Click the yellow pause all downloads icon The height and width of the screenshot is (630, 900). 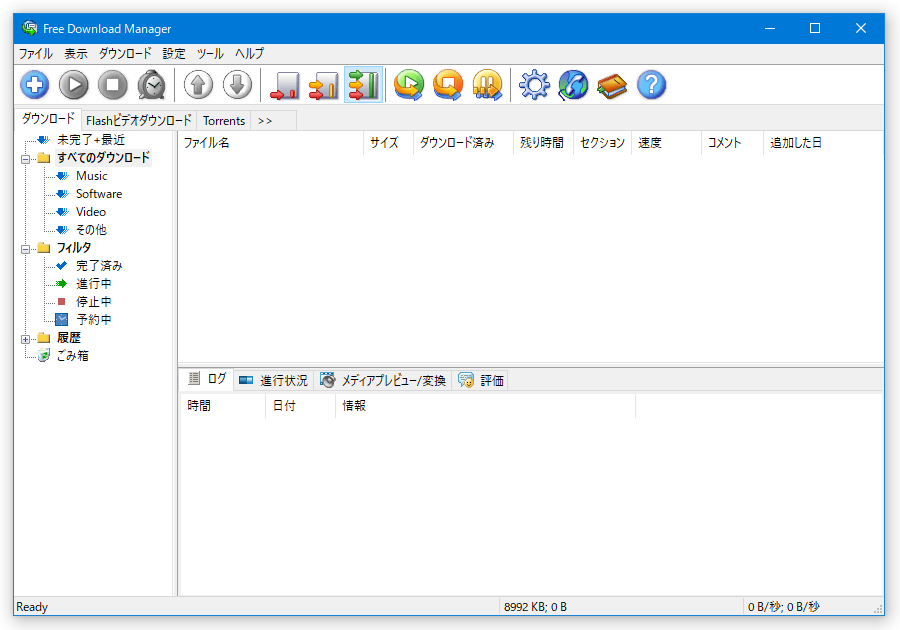pyautogui.click(x=487, y=85)
